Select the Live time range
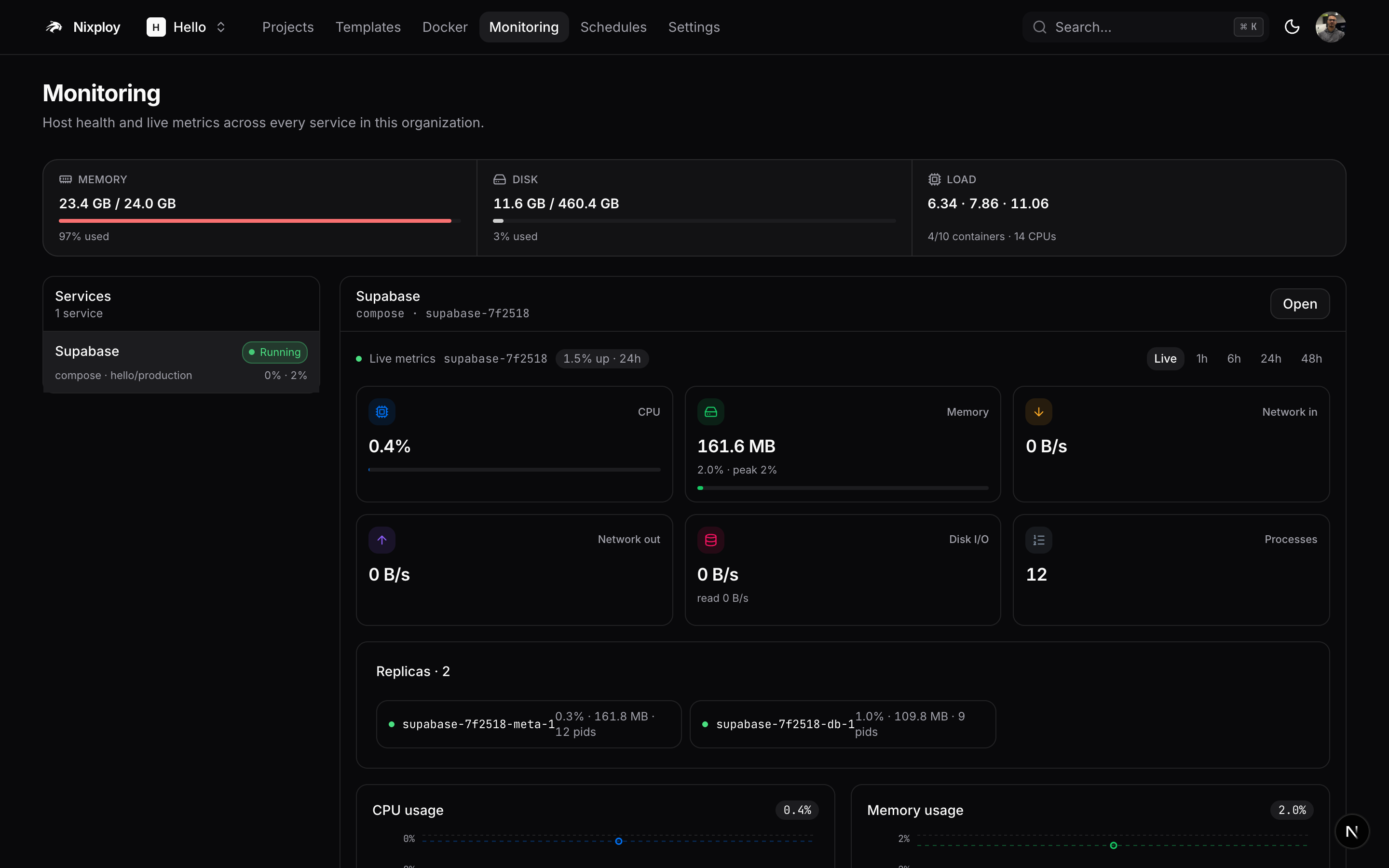1389x868 pixels. (1165, 359)
